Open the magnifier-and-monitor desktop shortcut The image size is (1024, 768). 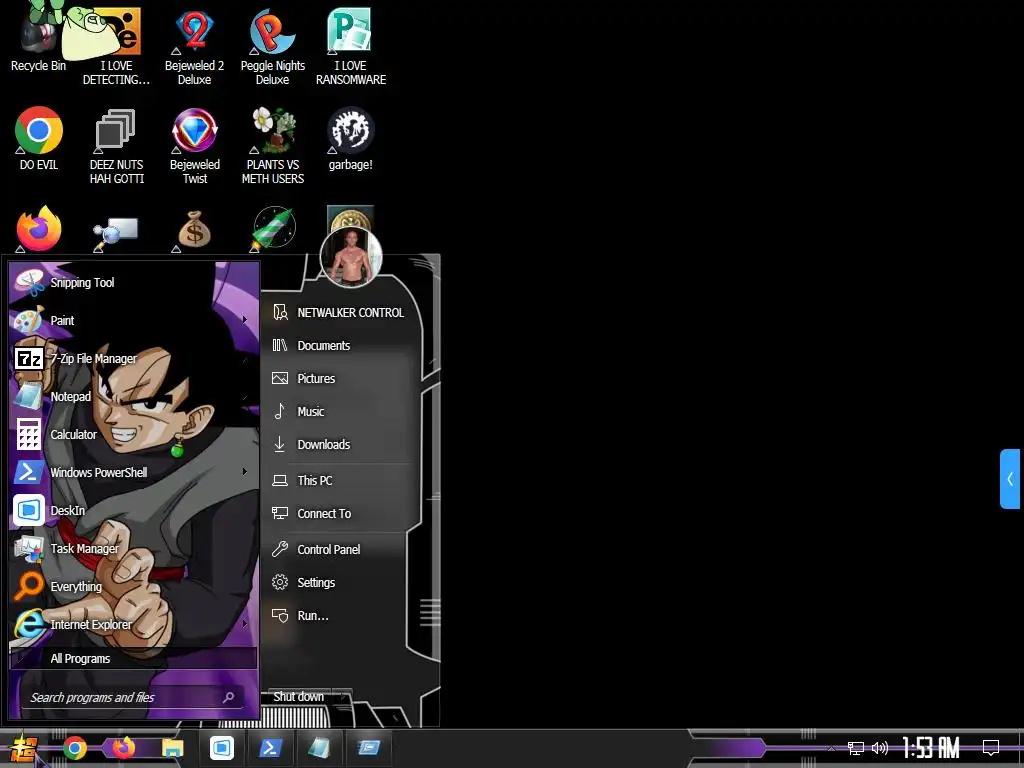115,232
